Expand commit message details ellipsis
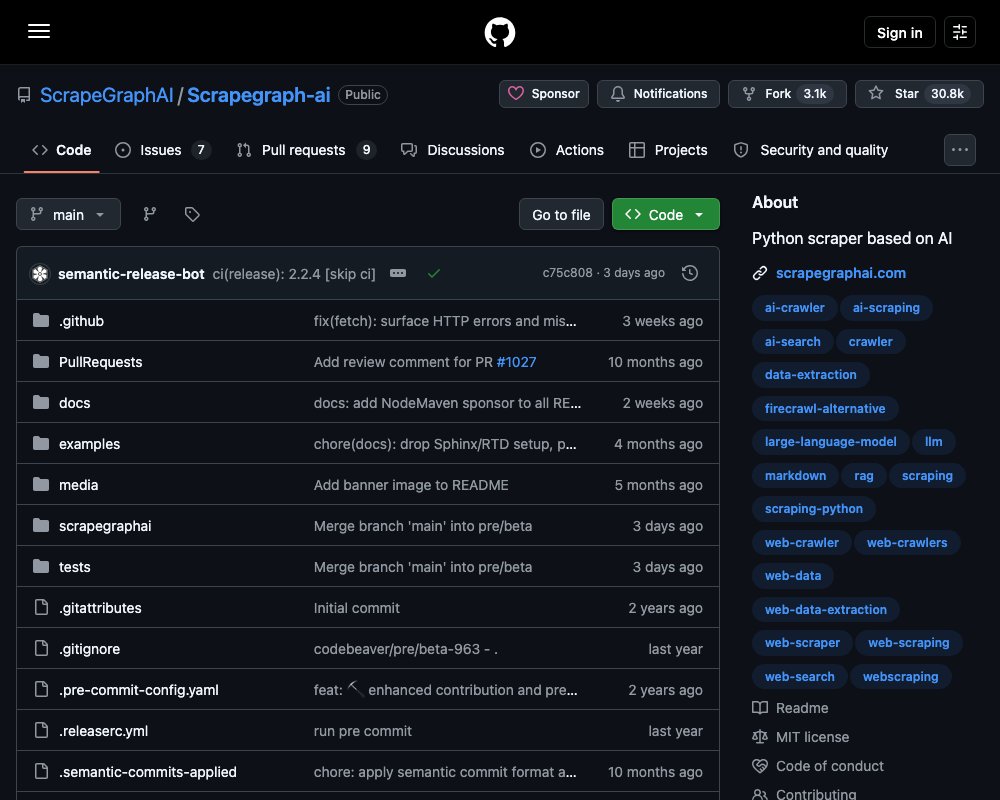The width and height of the screenshot is (1000, 800). [398, 273]
